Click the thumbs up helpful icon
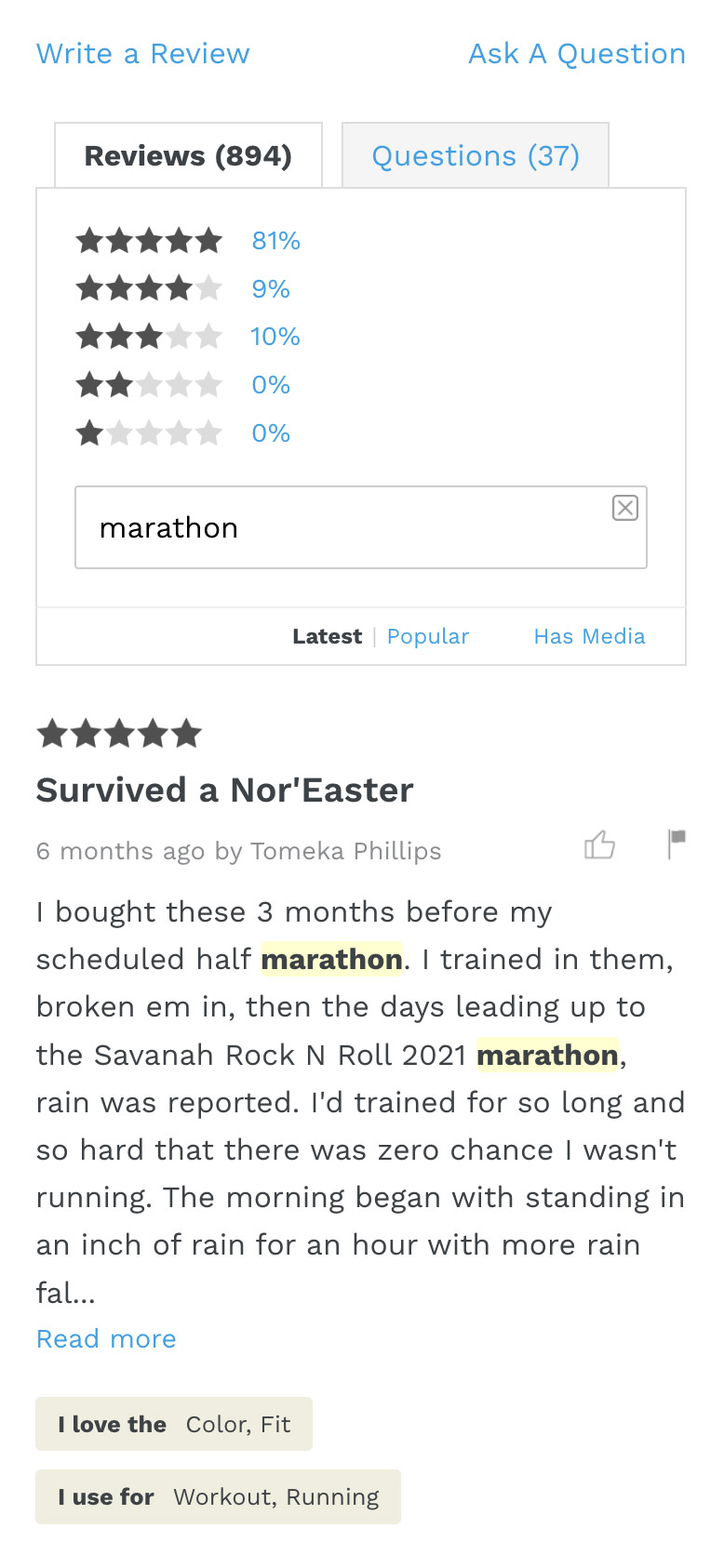 coord(599,845)
